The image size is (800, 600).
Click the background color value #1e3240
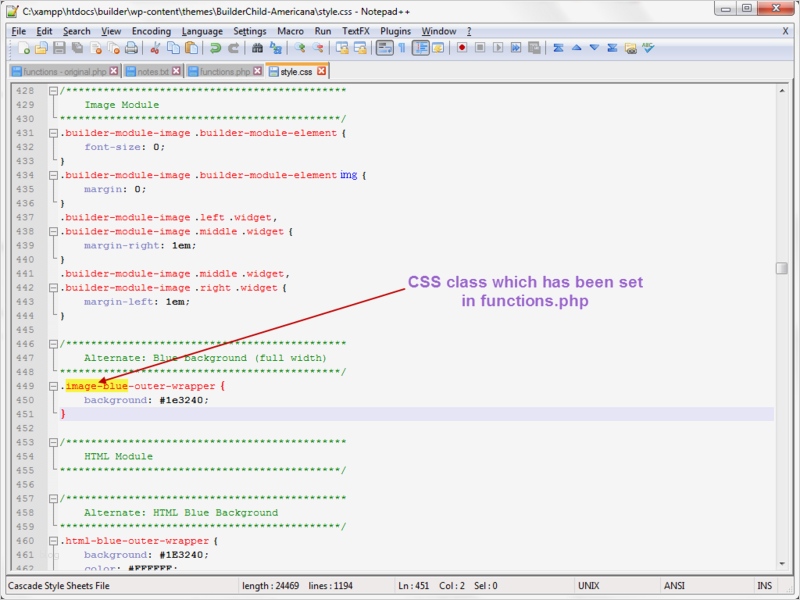pyautogui.click(x=181, y=400)
